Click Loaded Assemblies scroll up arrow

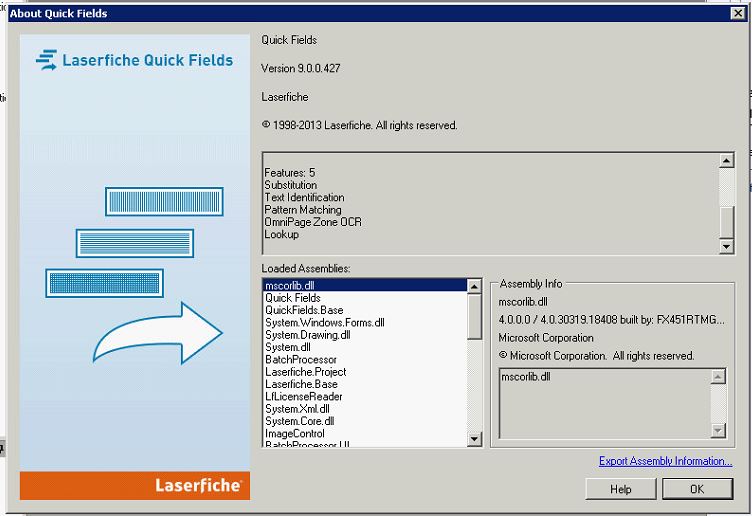[474, 286]
